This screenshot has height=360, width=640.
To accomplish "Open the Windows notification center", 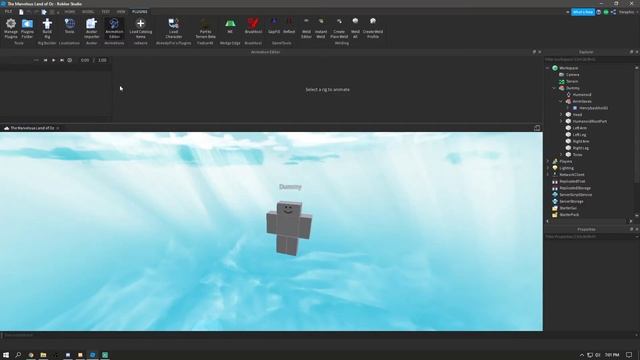I will [629, 355].
